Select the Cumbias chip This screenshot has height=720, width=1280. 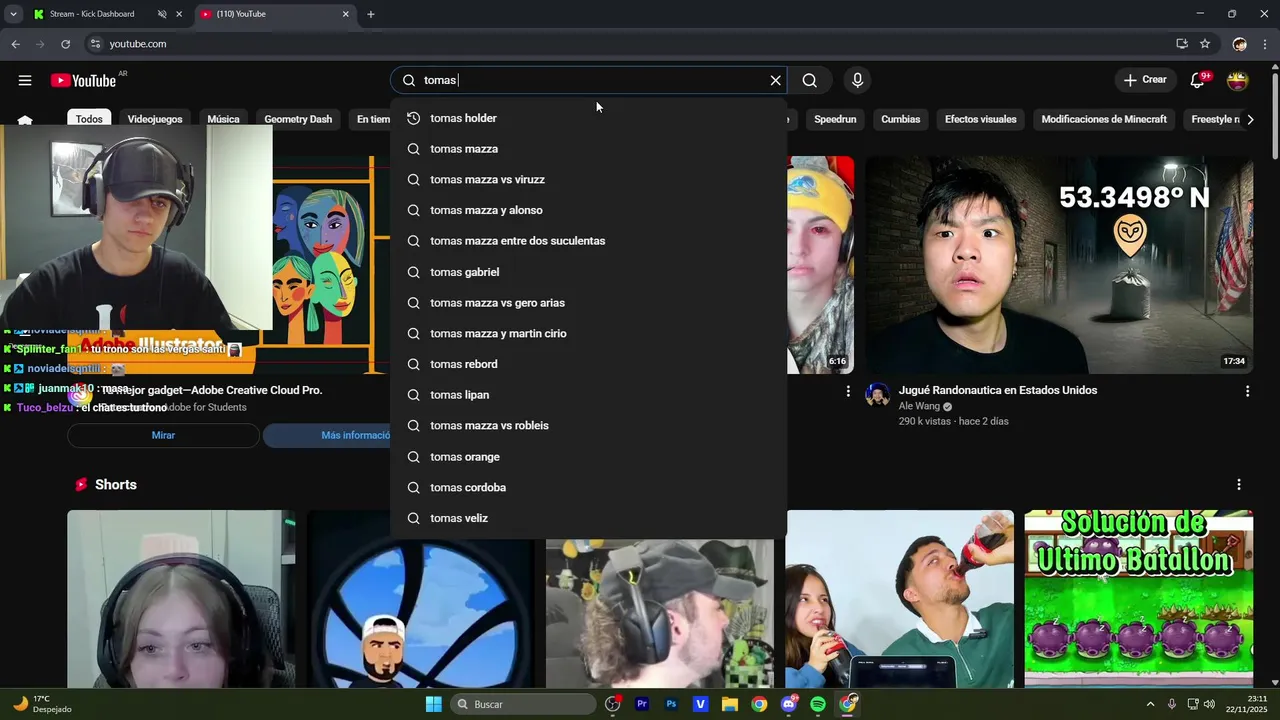coord(900,119)
